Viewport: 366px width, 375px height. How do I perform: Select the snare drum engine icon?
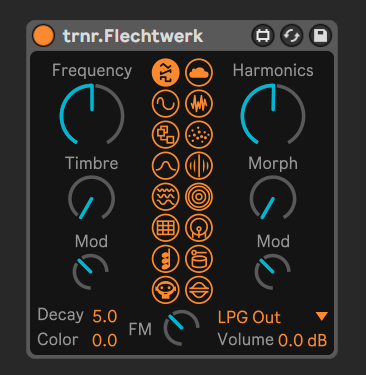coord(199,259)
